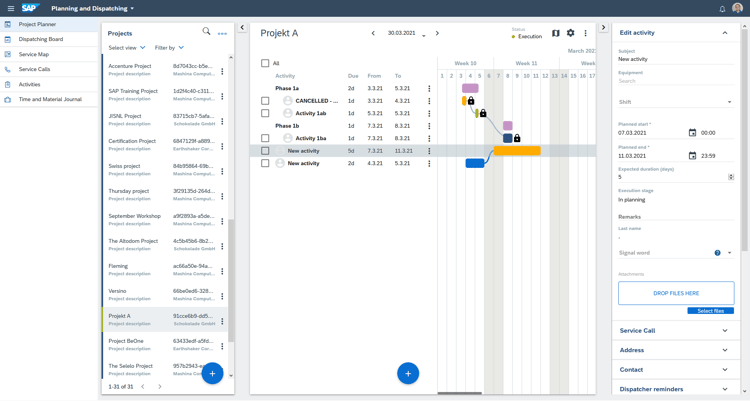Go to previous projects page

[x=143, y=387]
